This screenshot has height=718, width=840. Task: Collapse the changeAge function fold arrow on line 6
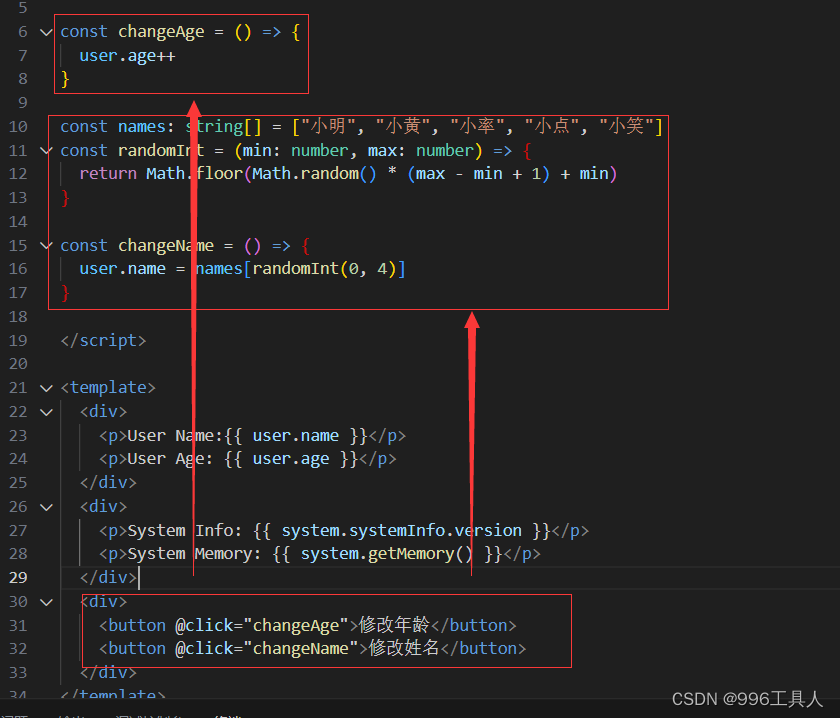(x=47, y=33)
